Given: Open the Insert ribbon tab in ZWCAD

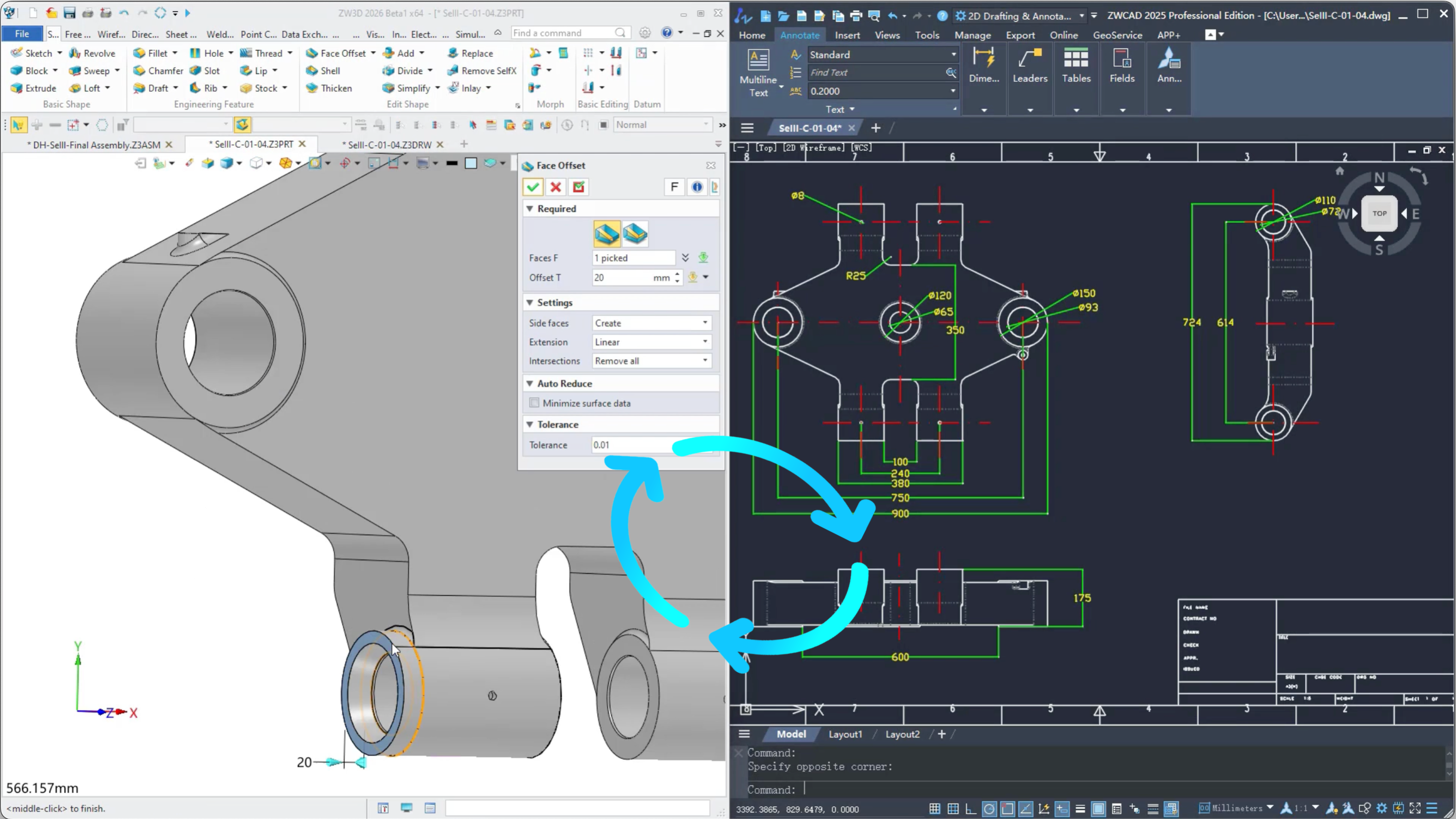Looking at the screenshot, I should [x=847, y=35].
